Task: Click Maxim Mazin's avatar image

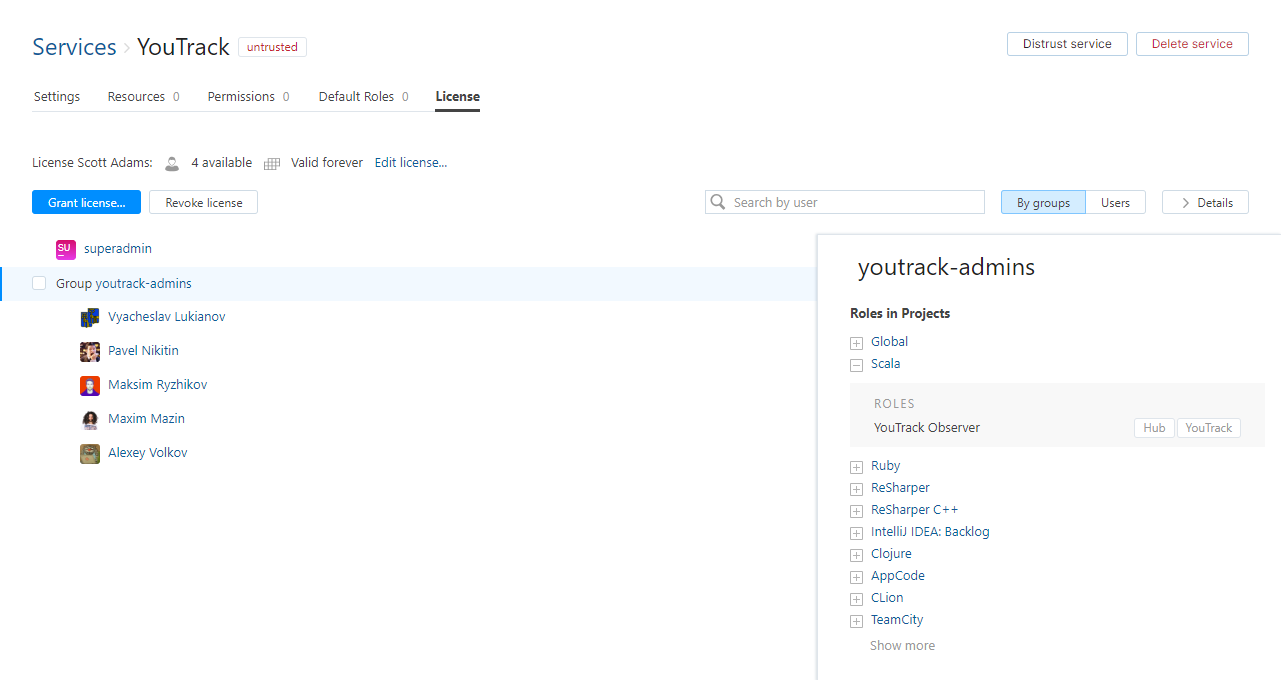Action: 90,419
